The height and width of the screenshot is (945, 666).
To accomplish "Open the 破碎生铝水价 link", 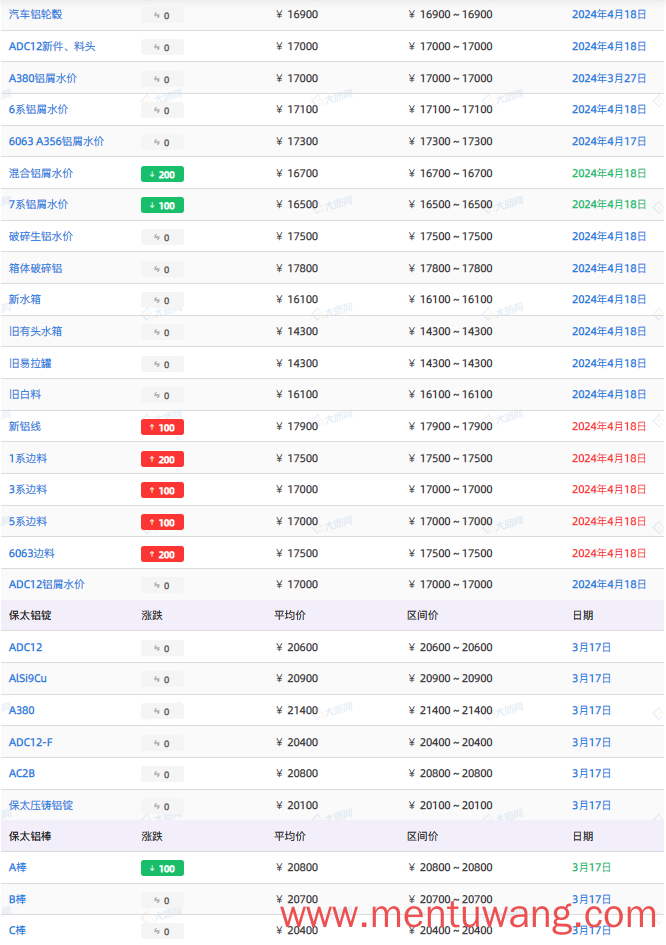I will pos(41,237).
